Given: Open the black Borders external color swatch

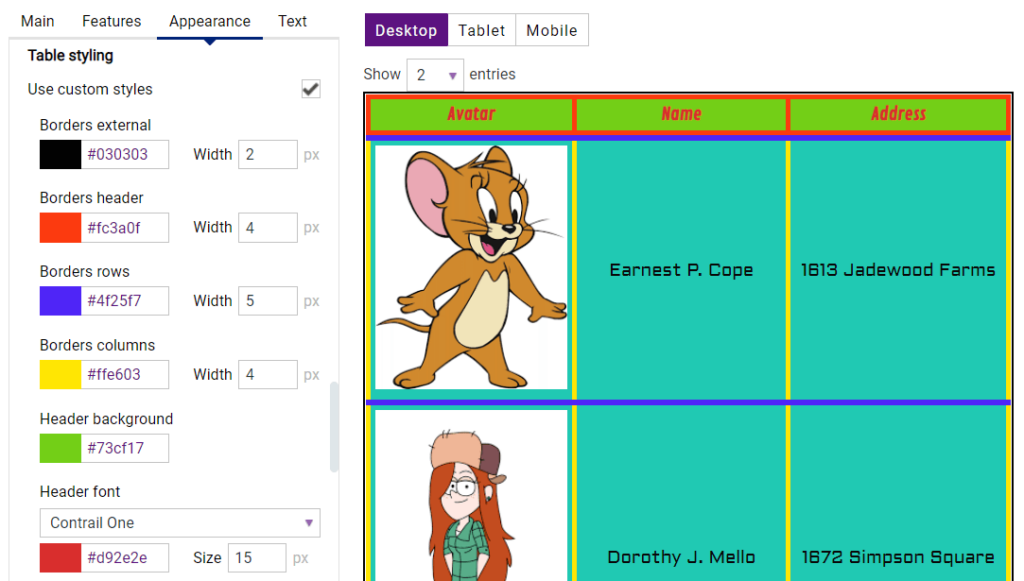Looking at the screenshot, I should click(x=60, y=155).
